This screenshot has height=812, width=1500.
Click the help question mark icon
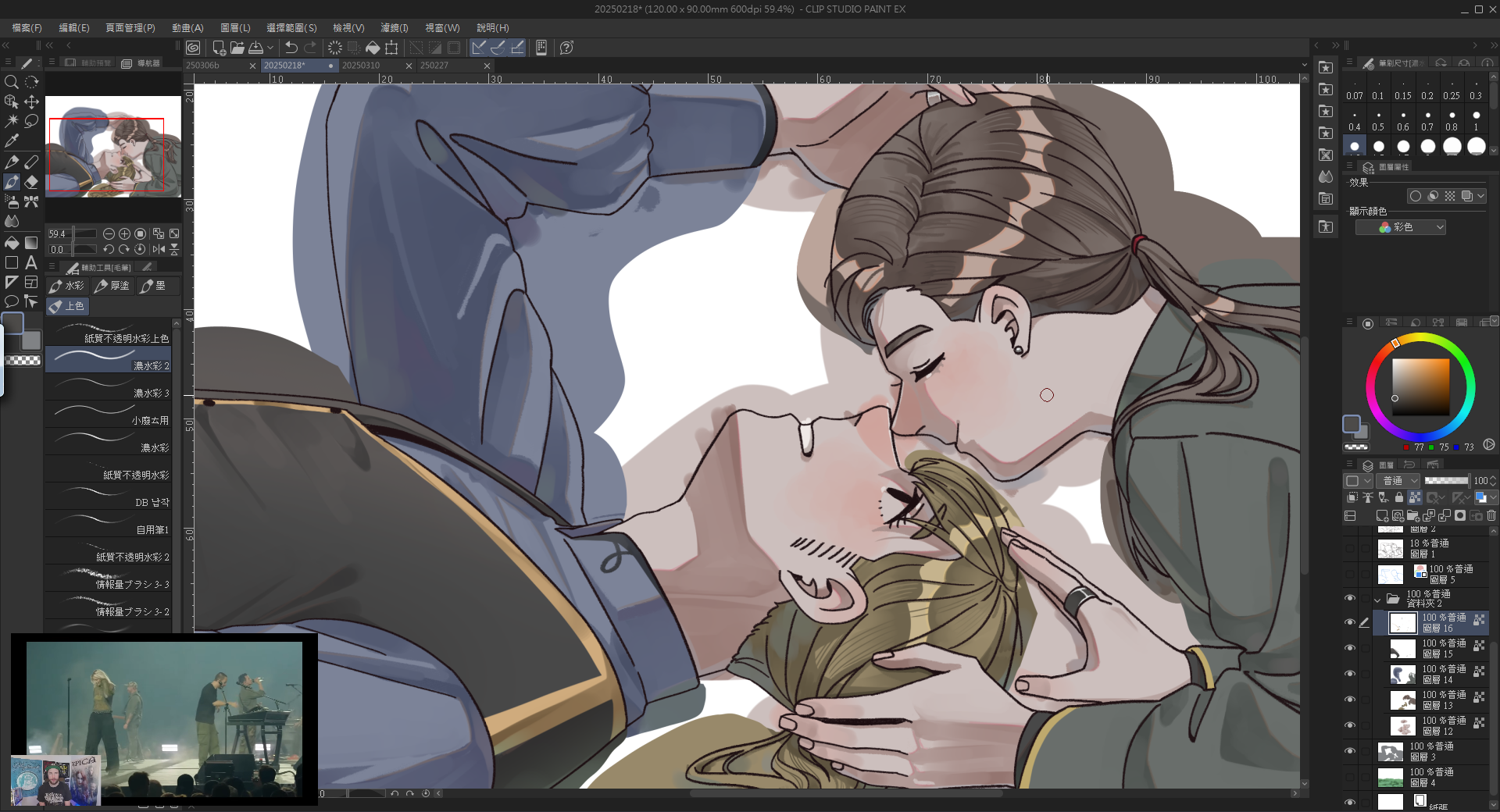click(x=567, y=48)
